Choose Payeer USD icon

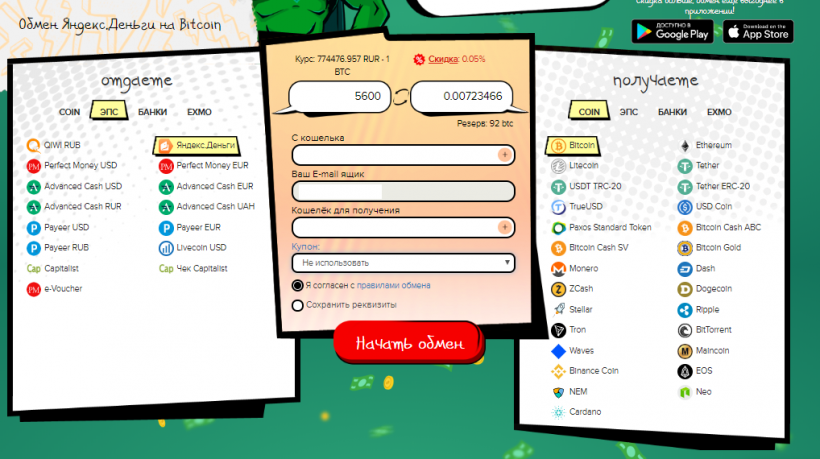33,228
